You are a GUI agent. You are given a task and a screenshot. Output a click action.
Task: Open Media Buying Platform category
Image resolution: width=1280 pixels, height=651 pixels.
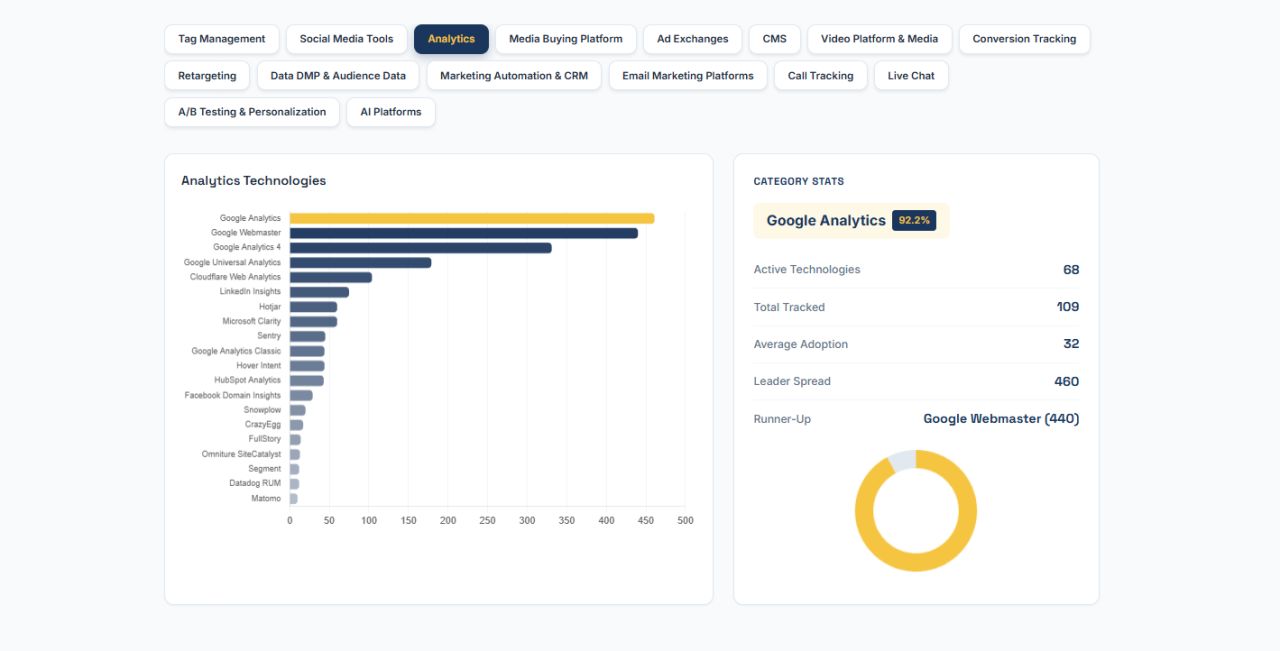[x=565, y=39]
